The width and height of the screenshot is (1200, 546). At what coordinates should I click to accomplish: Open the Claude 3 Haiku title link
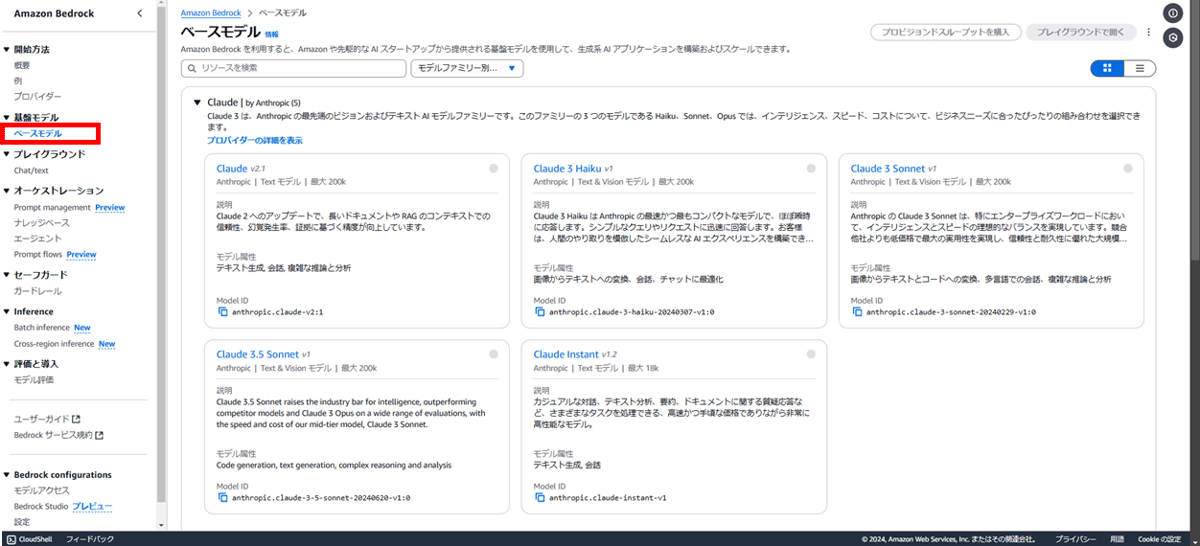pos(568,169)
